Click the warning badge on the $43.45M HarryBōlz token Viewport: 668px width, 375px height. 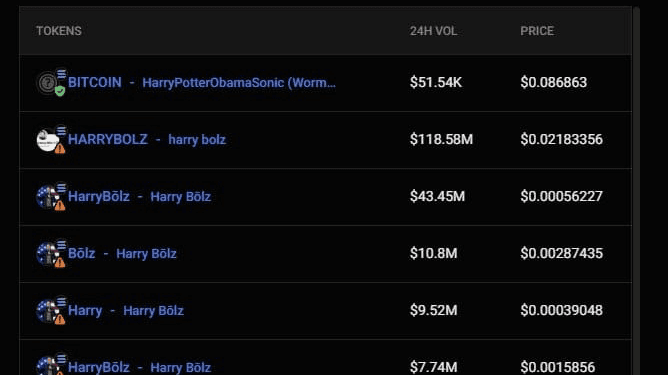[x=60, y=205]
